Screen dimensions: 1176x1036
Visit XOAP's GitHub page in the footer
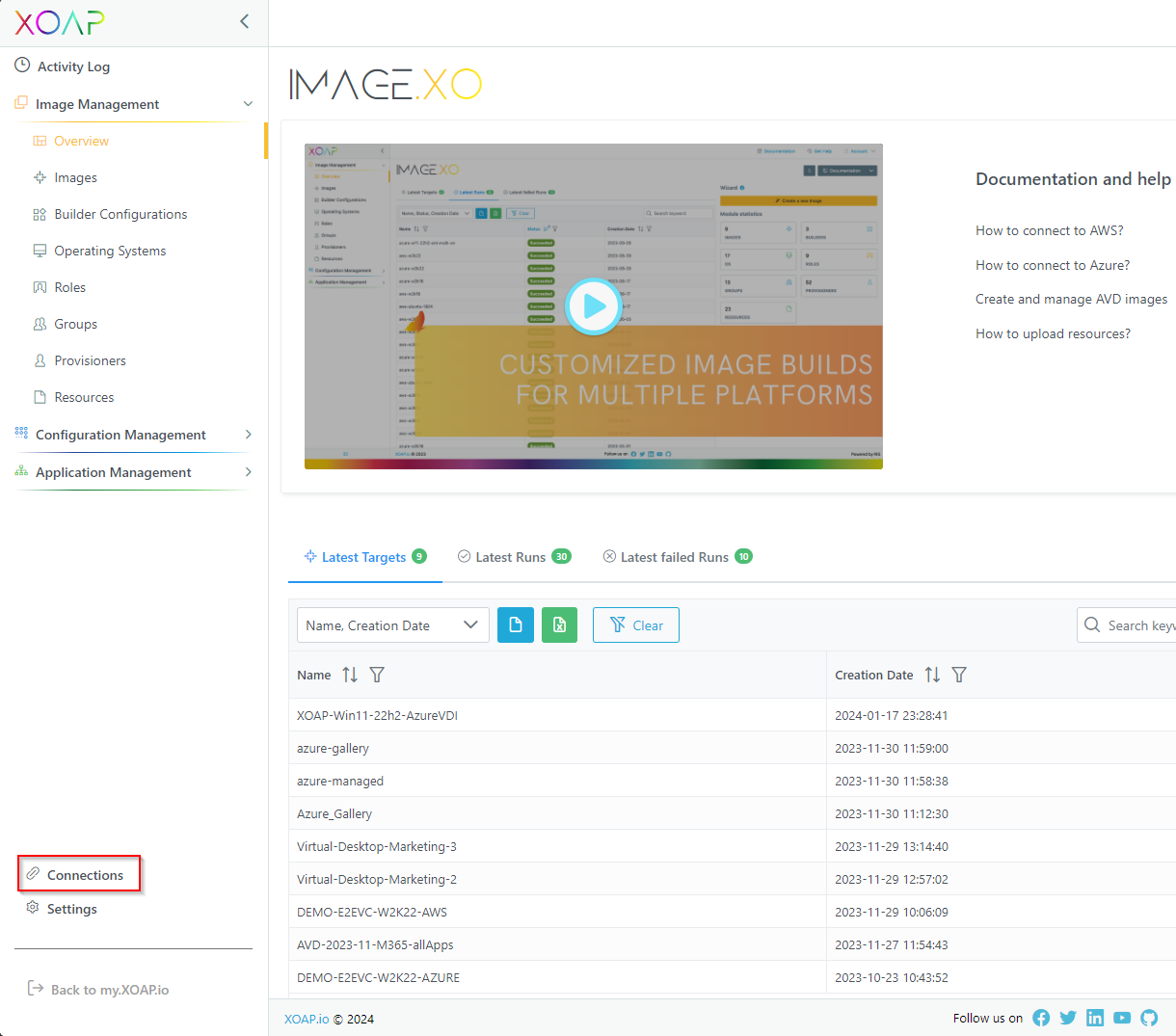[1149, 1018]
